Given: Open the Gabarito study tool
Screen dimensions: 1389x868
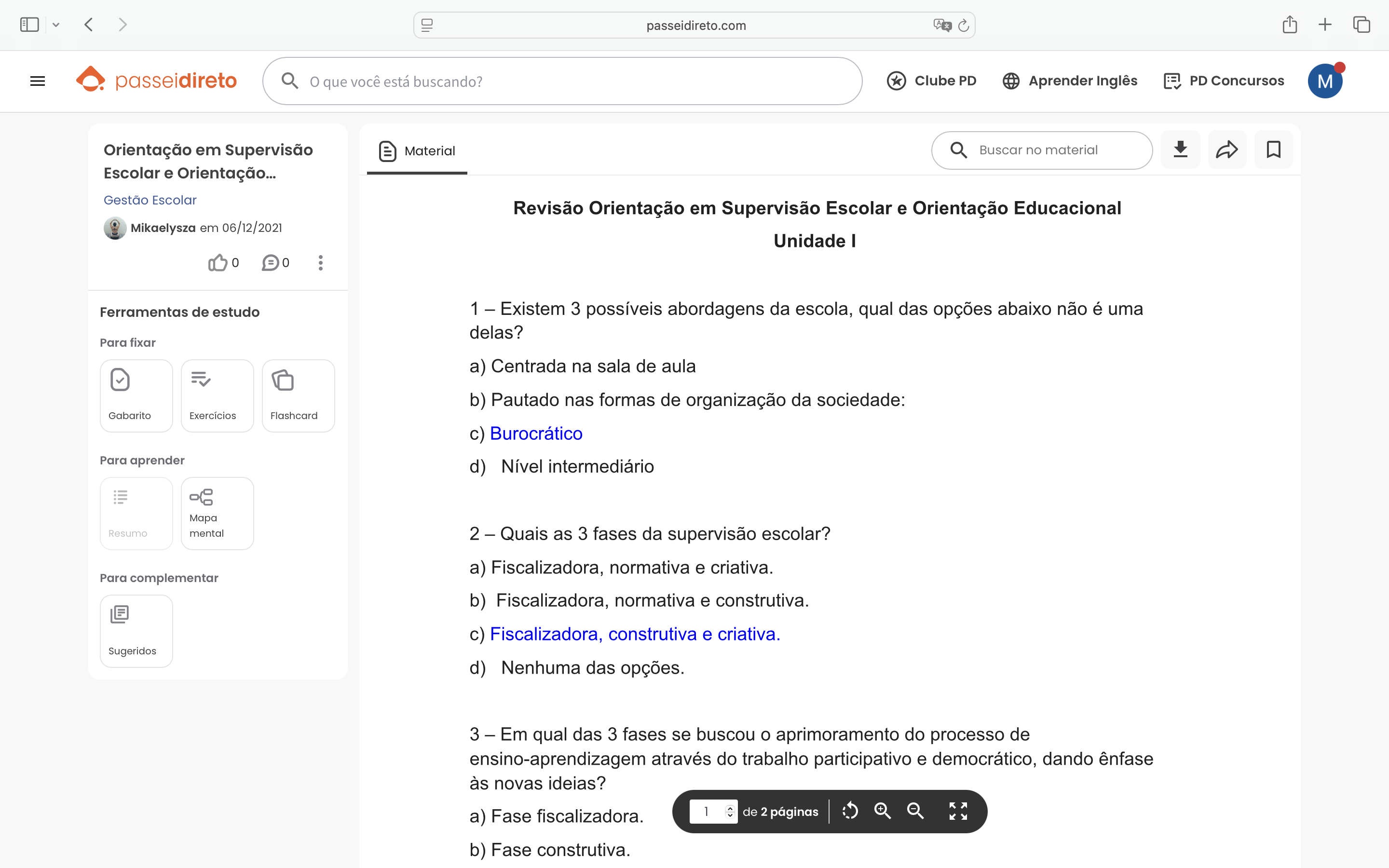Looking at the screenshot, I should pos(136,395).
